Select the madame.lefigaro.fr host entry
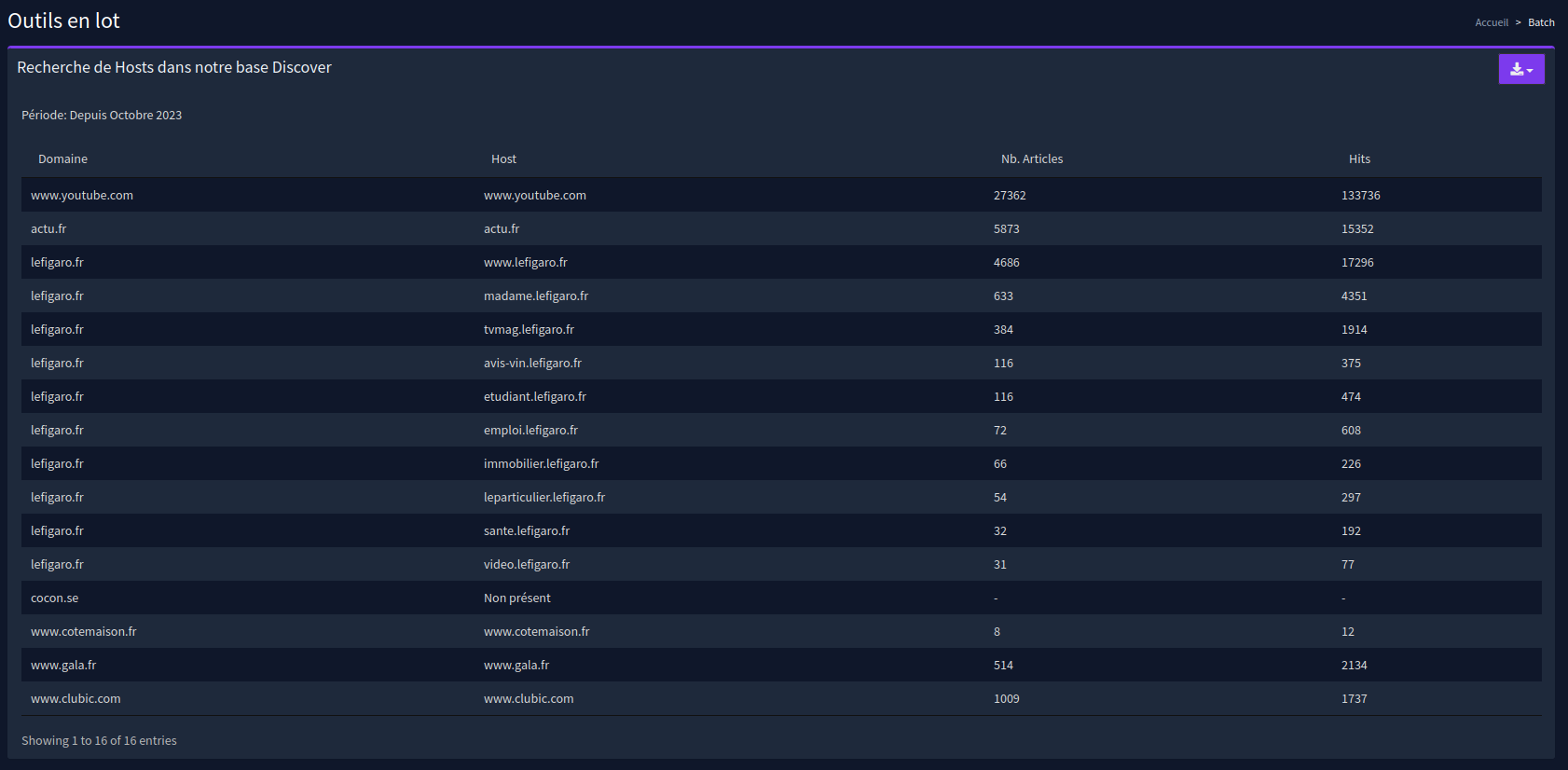1568x770 pixels. pyautogui.click(x=536, y=296)
